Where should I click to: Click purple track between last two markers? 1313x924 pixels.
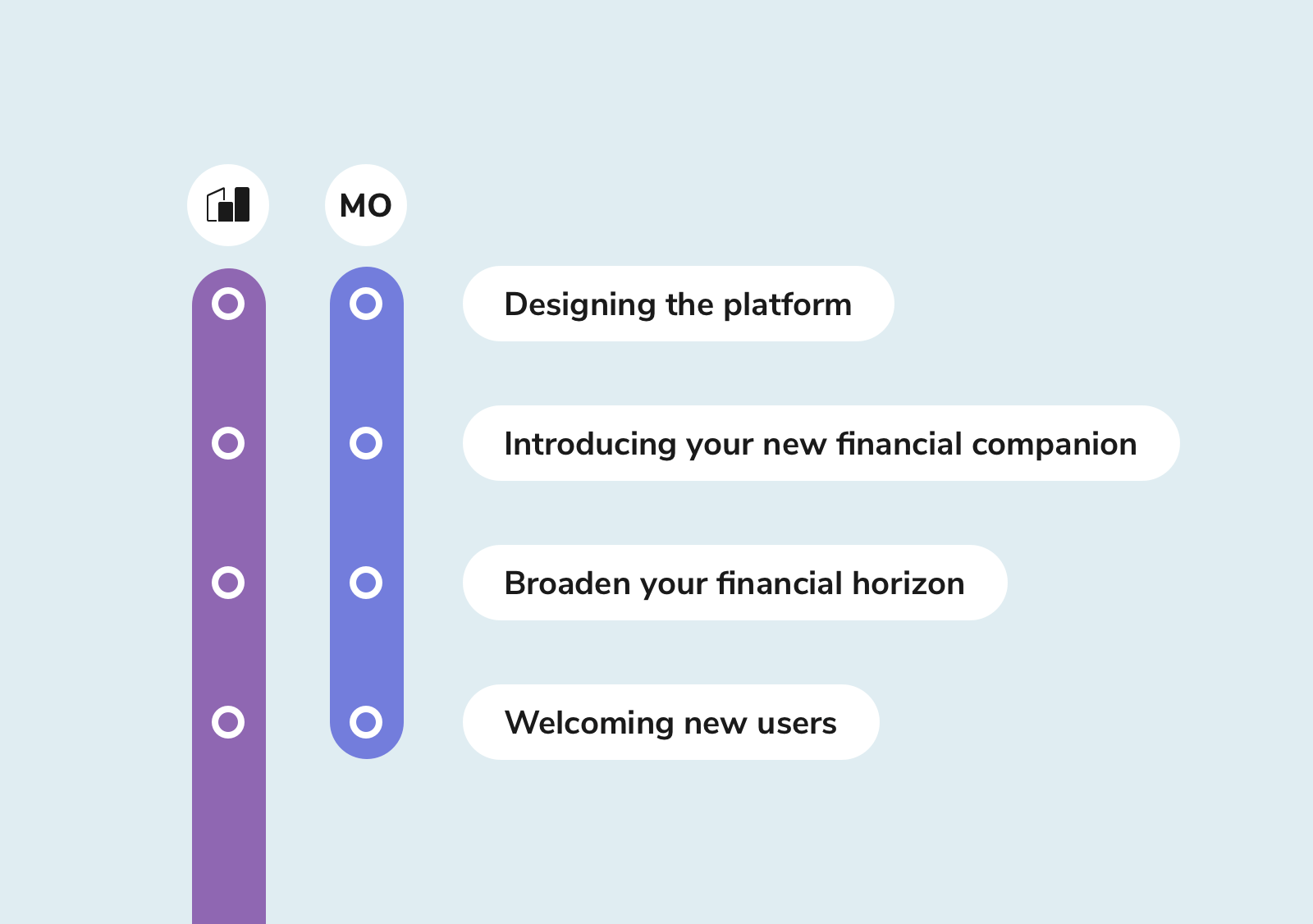point(228,652)
